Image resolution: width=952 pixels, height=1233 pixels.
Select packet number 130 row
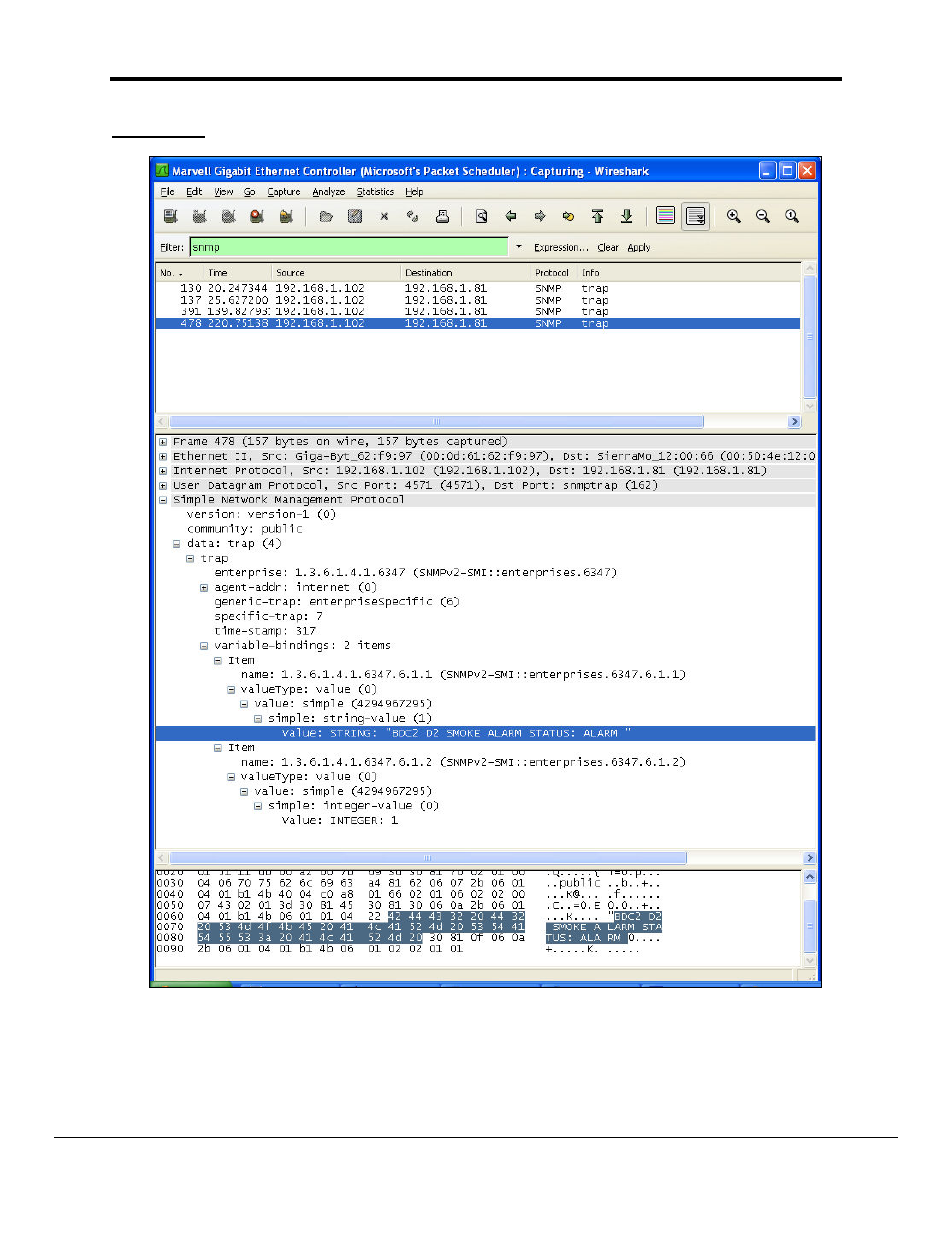tap(478, 288)
